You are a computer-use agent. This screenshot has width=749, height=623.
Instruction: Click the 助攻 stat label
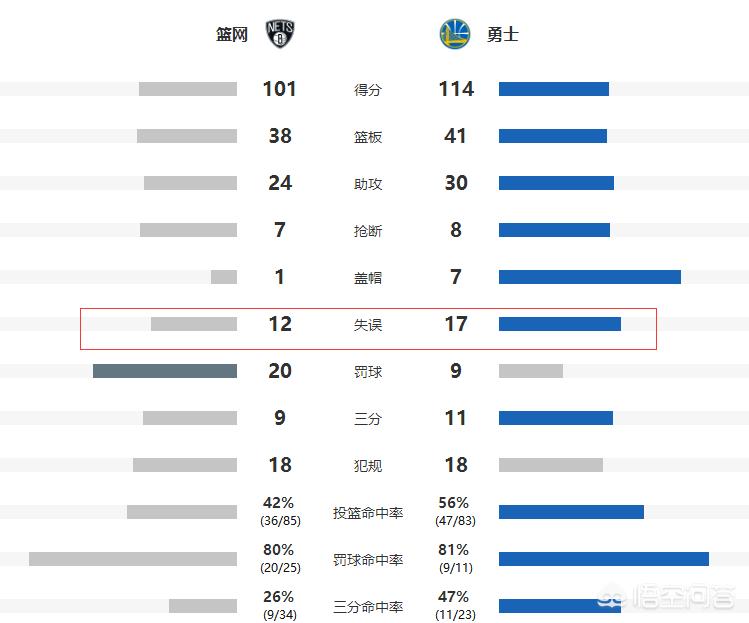point(368,184)
